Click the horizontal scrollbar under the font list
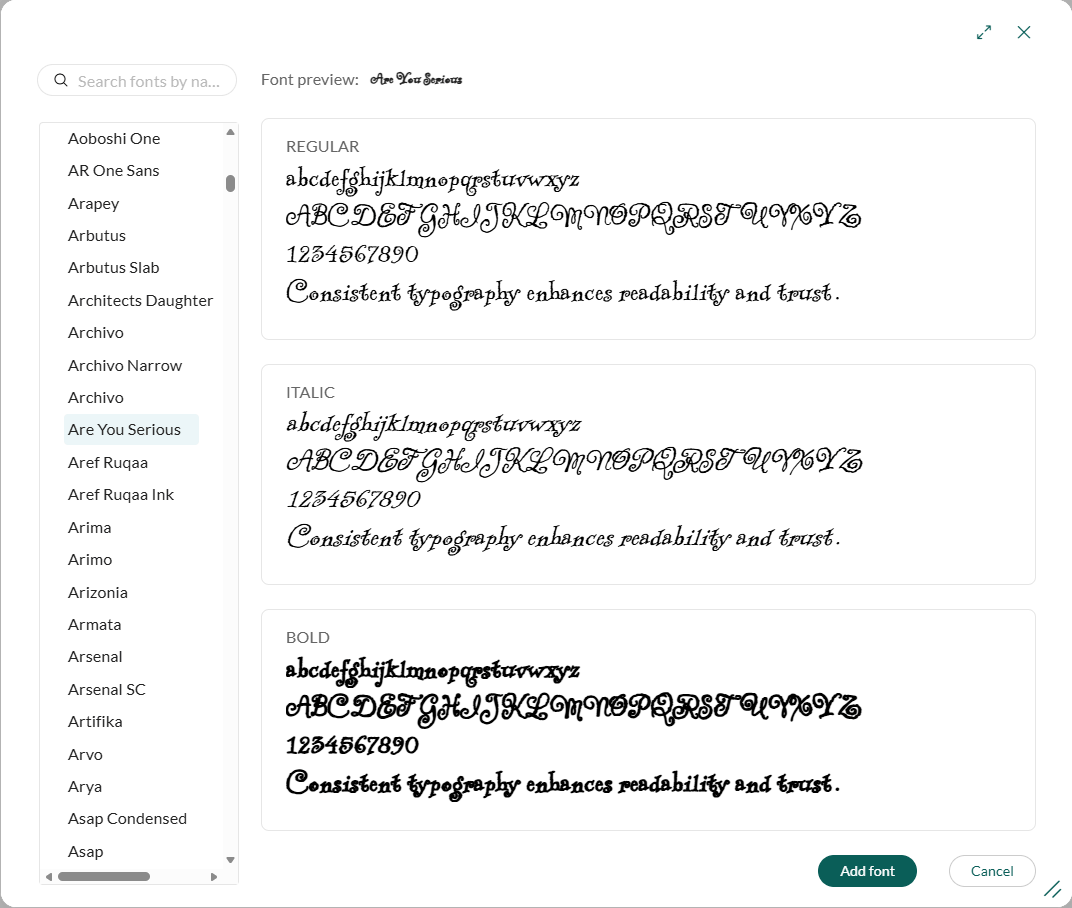The width and height of the screenshot is (1072, 908). click(105, 877)
